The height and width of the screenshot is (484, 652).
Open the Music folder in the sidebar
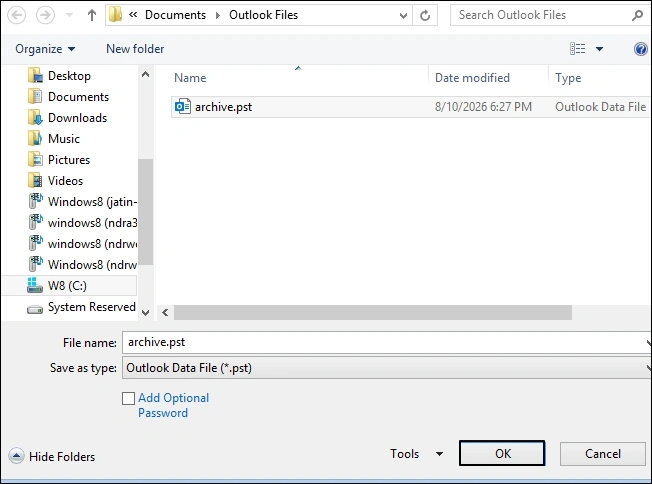64,138
